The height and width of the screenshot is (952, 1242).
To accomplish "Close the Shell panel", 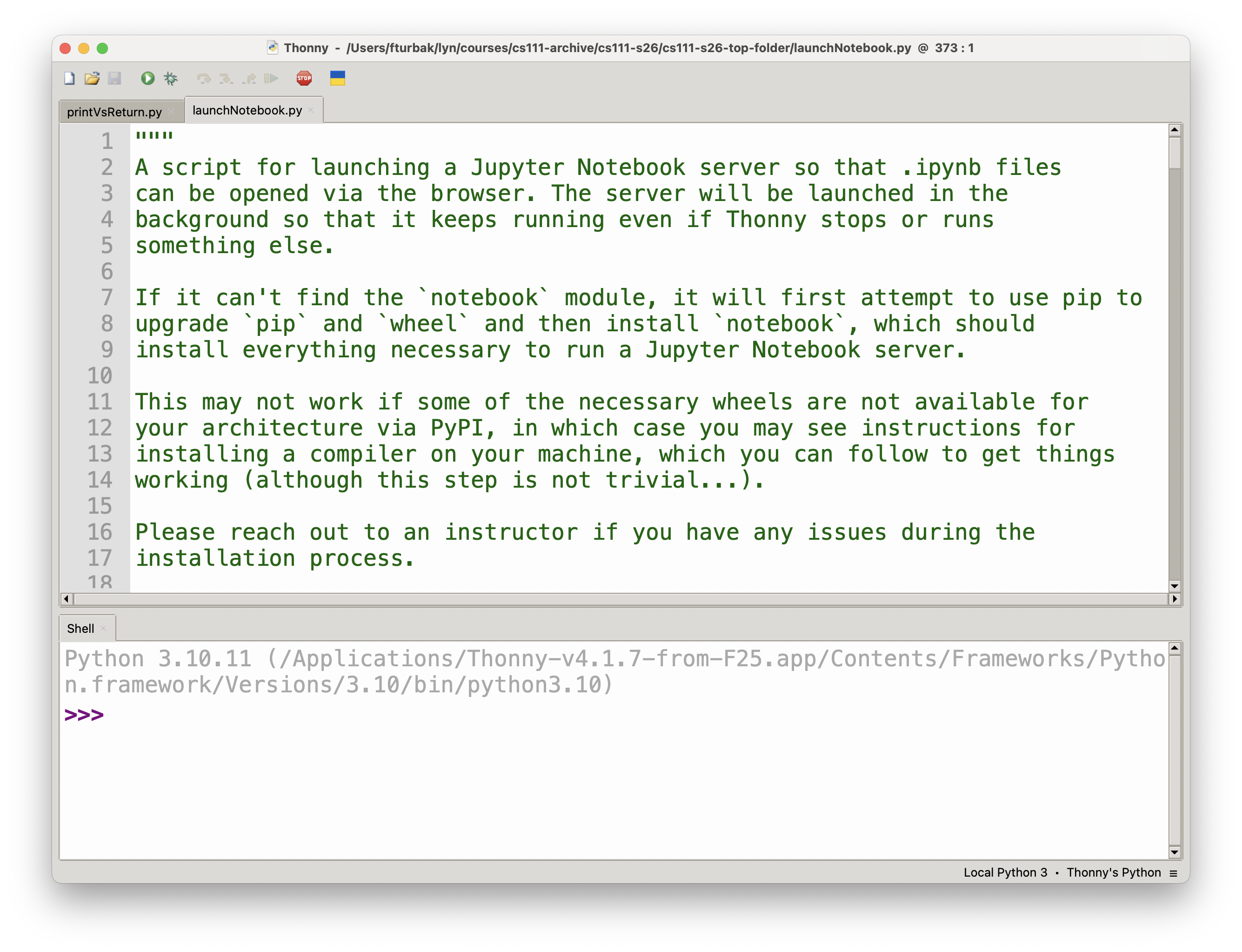I will click(104, 628).
